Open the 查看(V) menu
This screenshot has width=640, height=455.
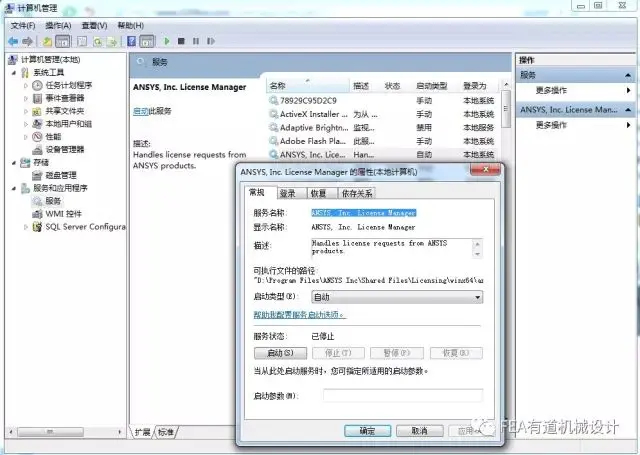point(94,26)
